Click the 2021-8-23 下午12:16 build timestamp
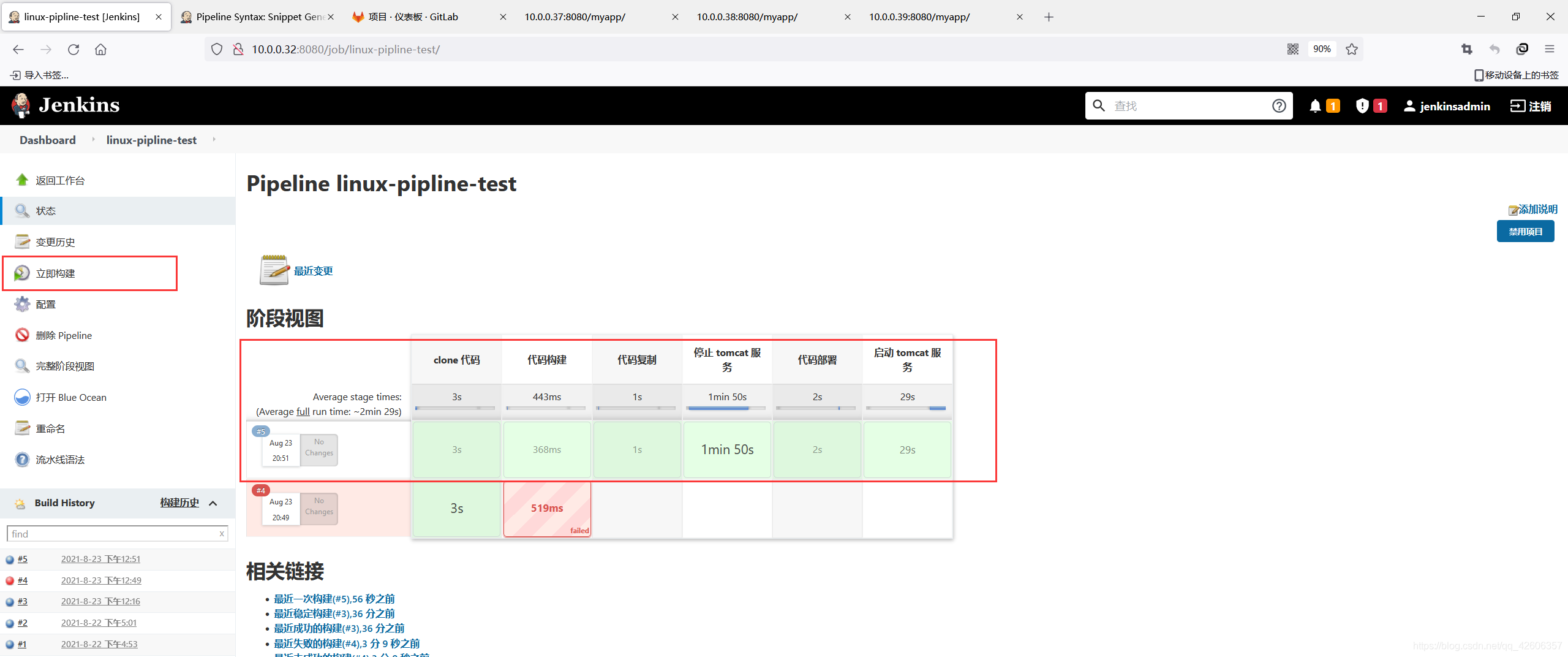This screenshot has width=1568, height=657. click(100, 602)
